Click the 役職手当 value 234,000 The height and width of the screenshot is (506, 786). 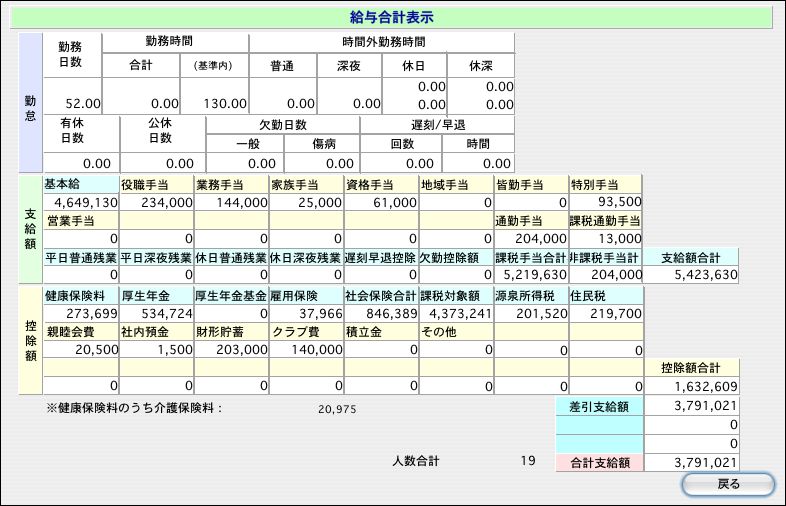(x=156, y=202)
